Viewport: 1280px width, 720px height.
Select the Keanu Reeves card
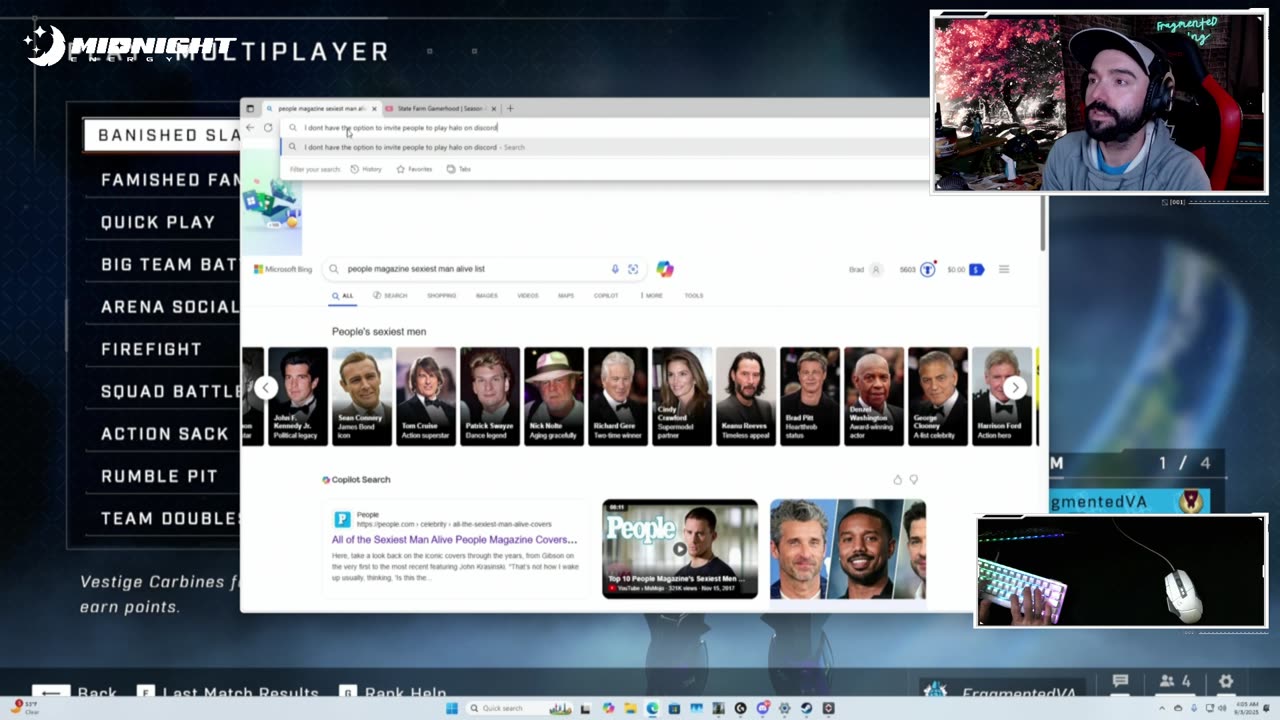point(746,396)
